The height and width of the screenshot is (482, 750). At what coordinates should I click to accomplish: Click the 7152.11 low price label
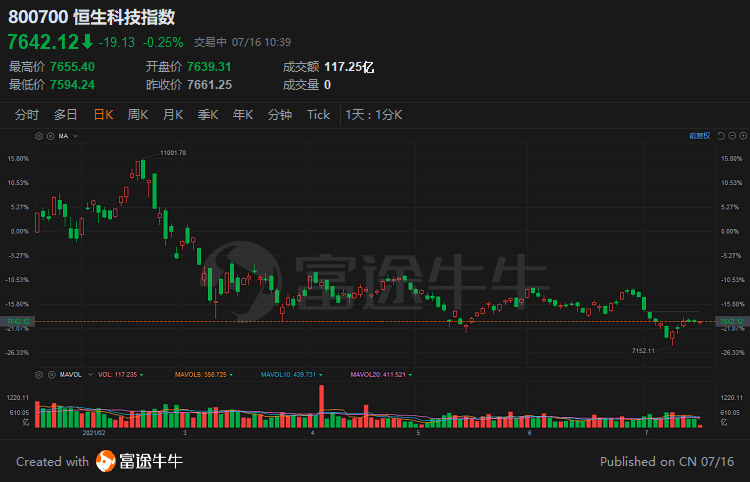643,351
